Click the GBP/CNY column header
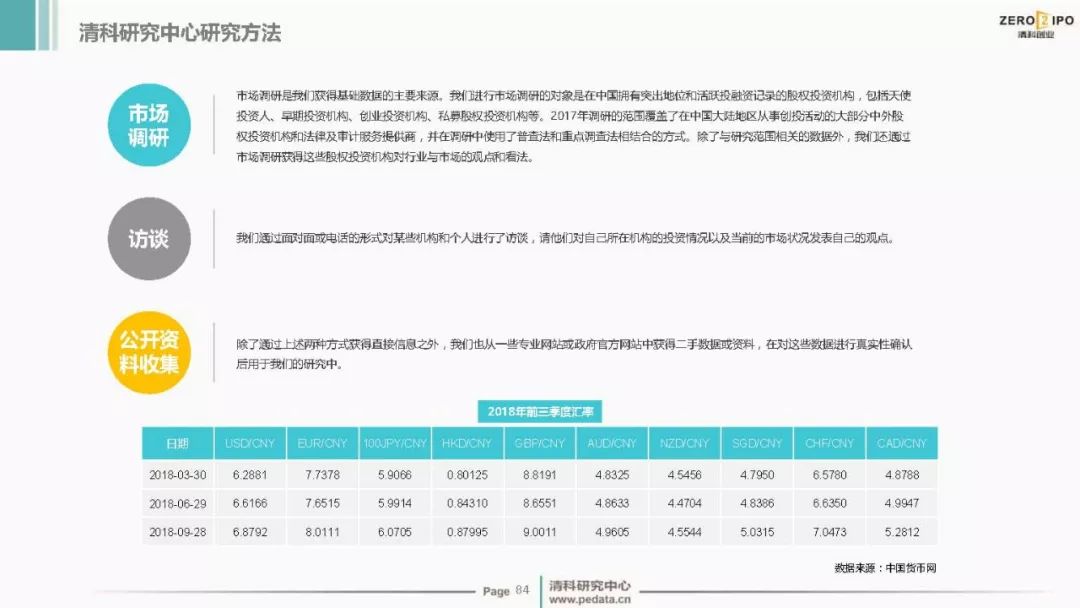The width and height of the screenshot is (1080, 608). [540, 443]
